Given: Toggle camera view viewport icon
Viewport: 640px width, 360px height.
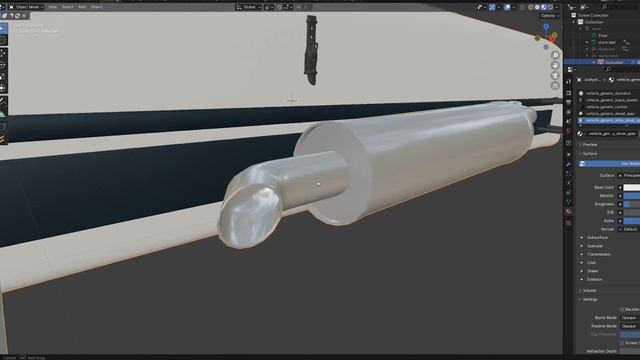Looking at the screenshot, I should point(555,76).
